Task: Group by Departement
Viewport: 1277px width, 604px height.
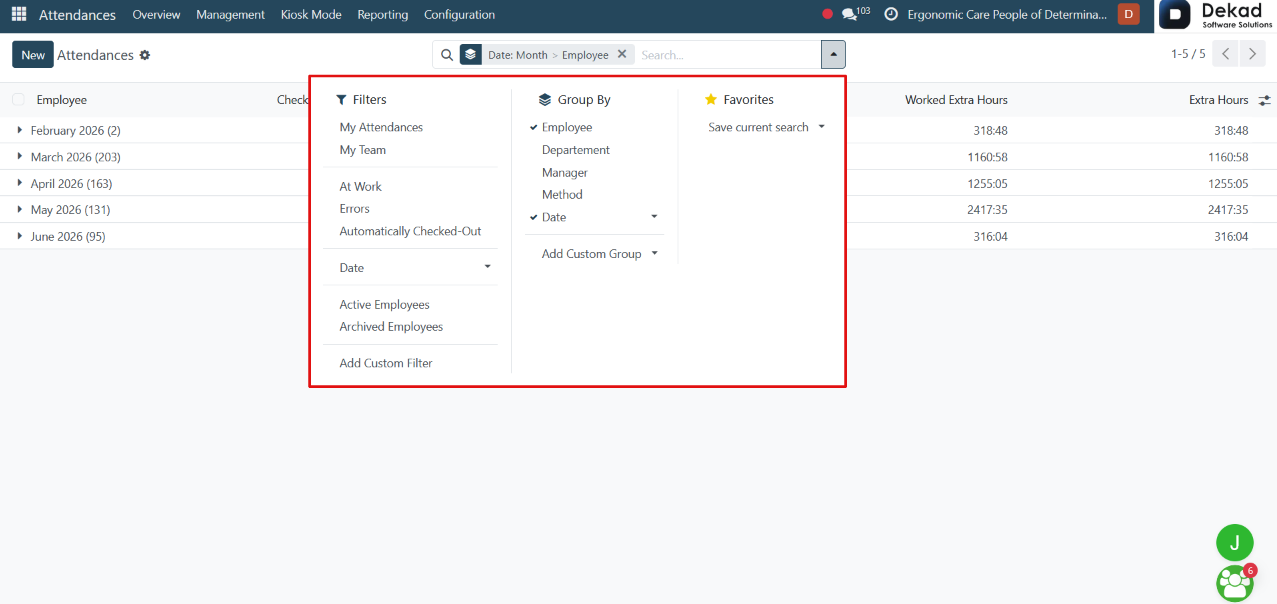Action: (x=576, y=150)
